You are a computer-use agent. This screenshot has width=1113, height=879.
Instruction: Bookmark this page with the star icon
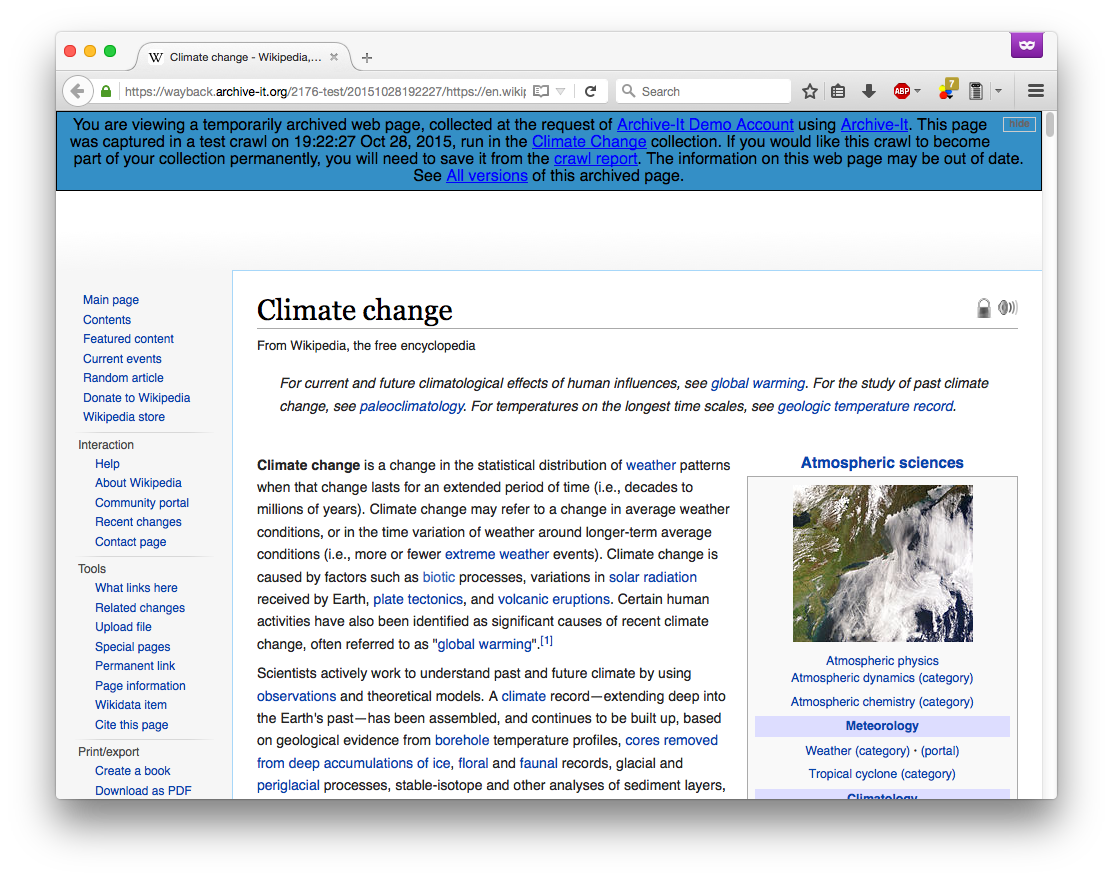pyautogui.click(x=810, y=91)
